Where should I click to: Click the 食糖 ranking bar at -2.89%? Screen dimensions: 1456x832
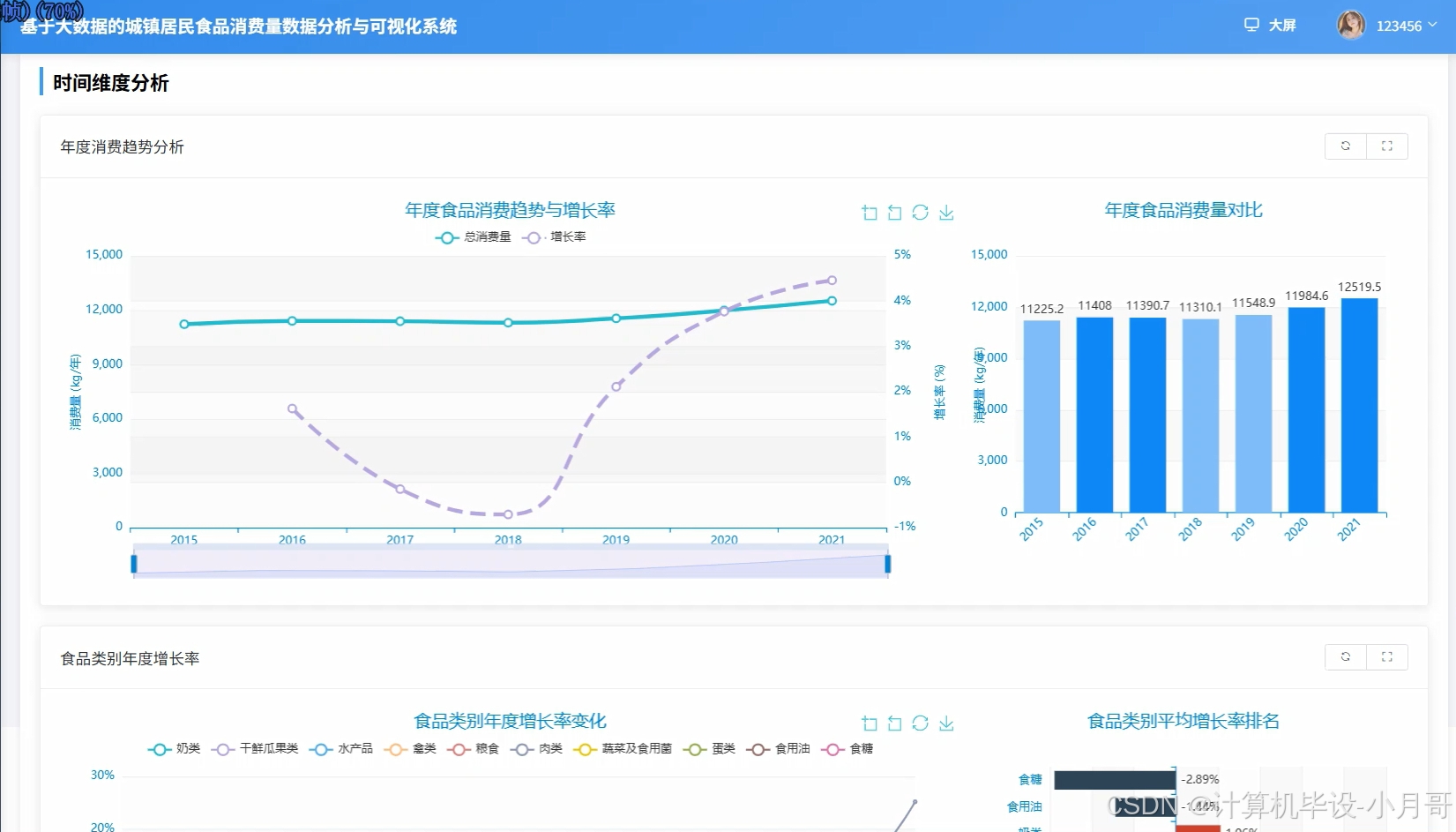click(1115, 780)
